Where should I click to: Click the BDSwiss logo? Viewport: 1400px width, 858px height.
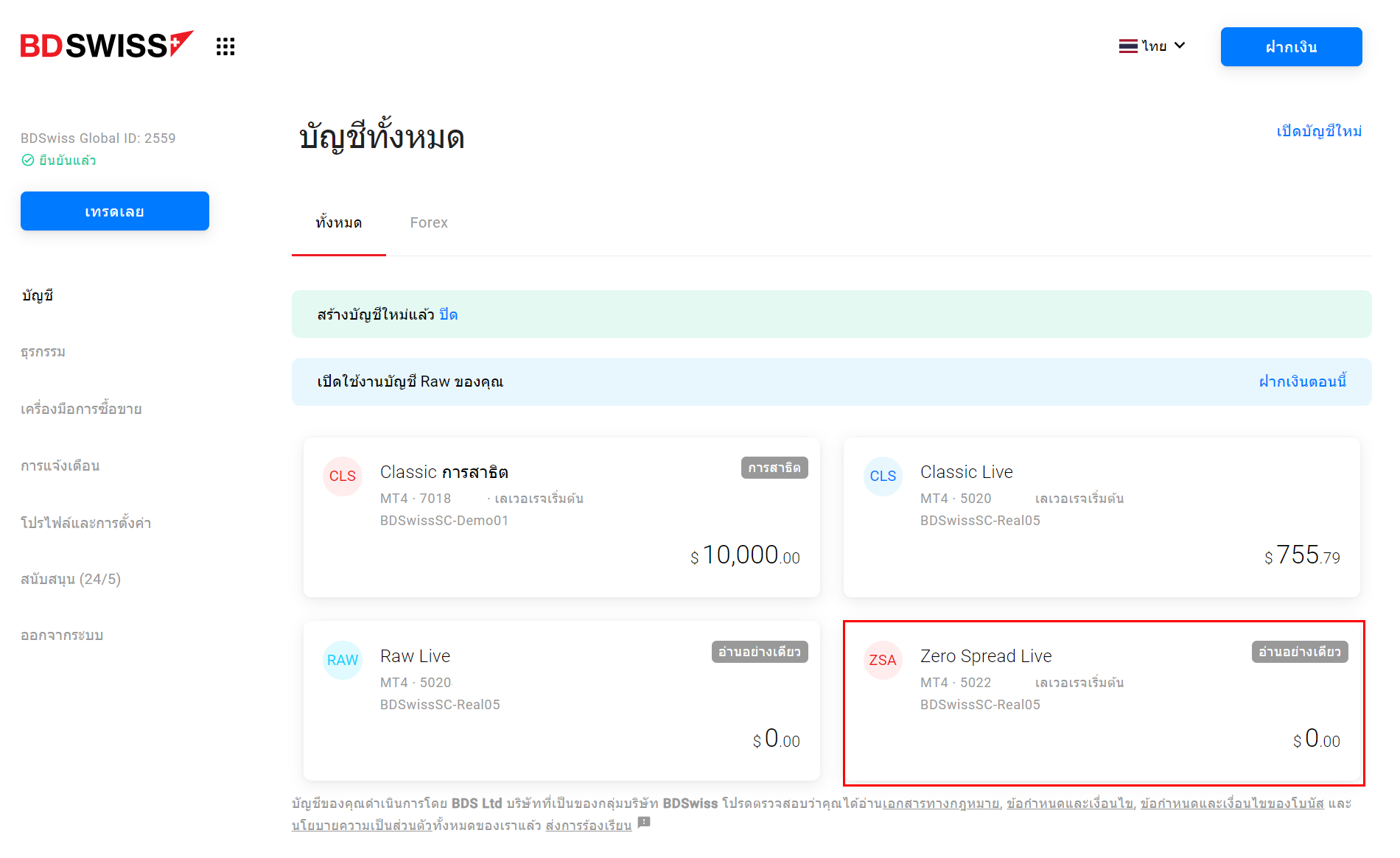coord(107,45)
